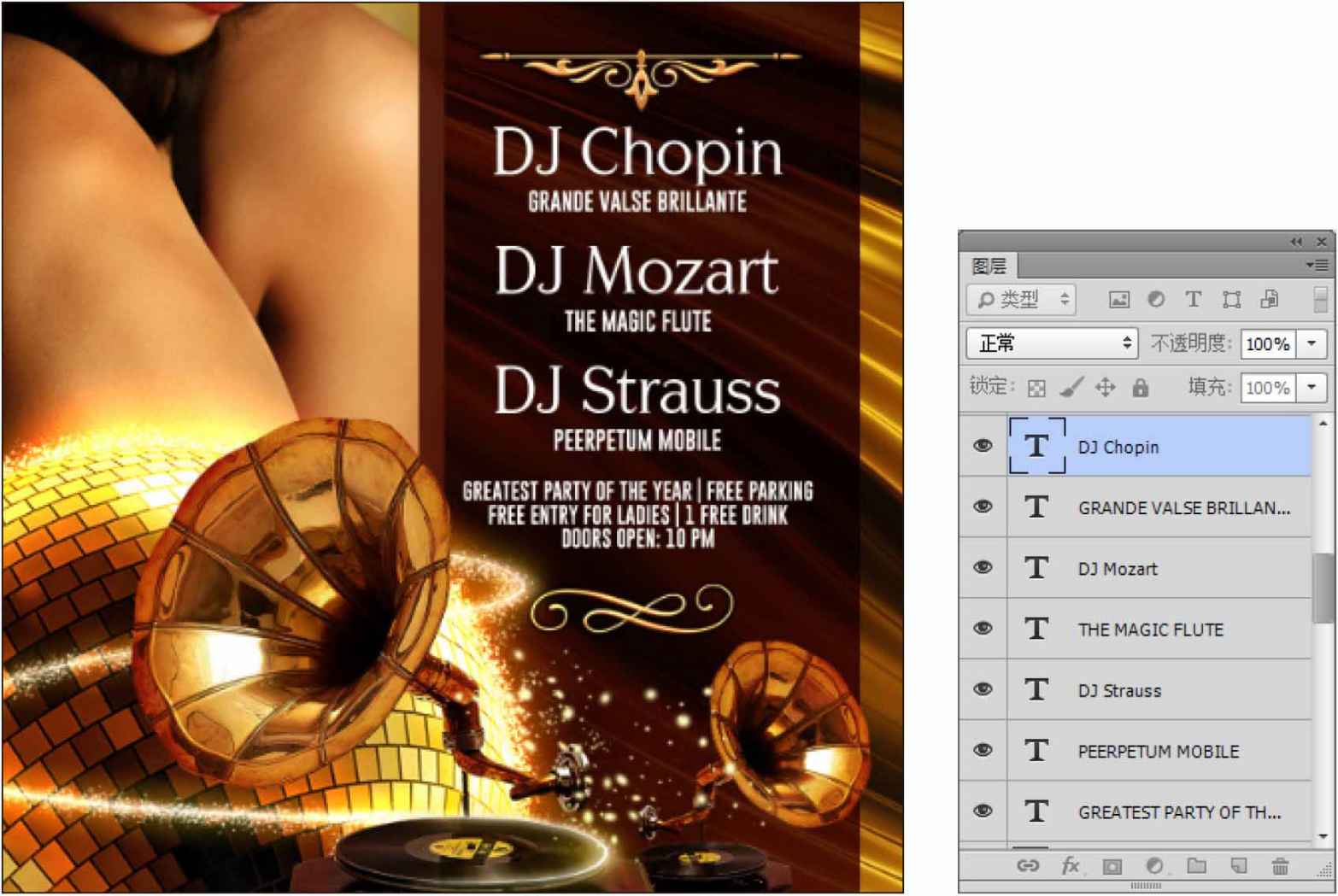Delete layer with trash icon
The height and width of the screenshot is (896, 1338).
1280,866
